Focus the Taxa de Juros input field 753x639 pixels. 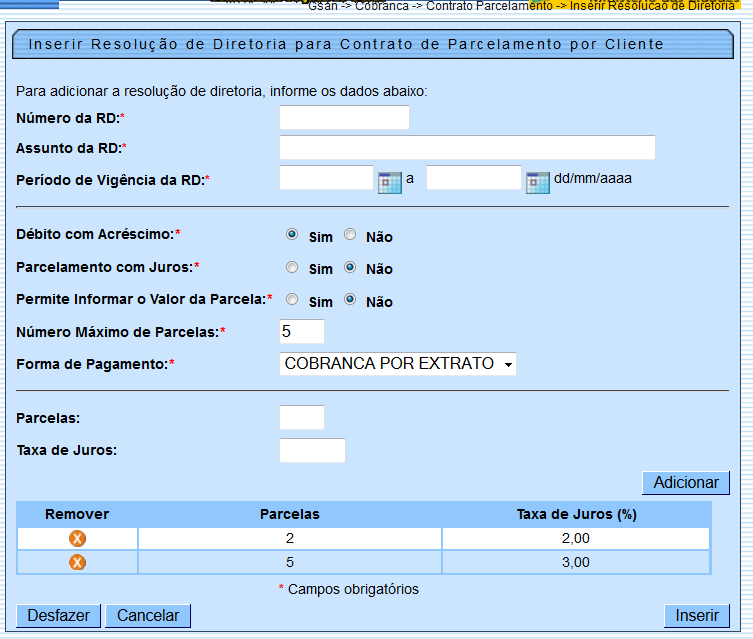[312, 451]
